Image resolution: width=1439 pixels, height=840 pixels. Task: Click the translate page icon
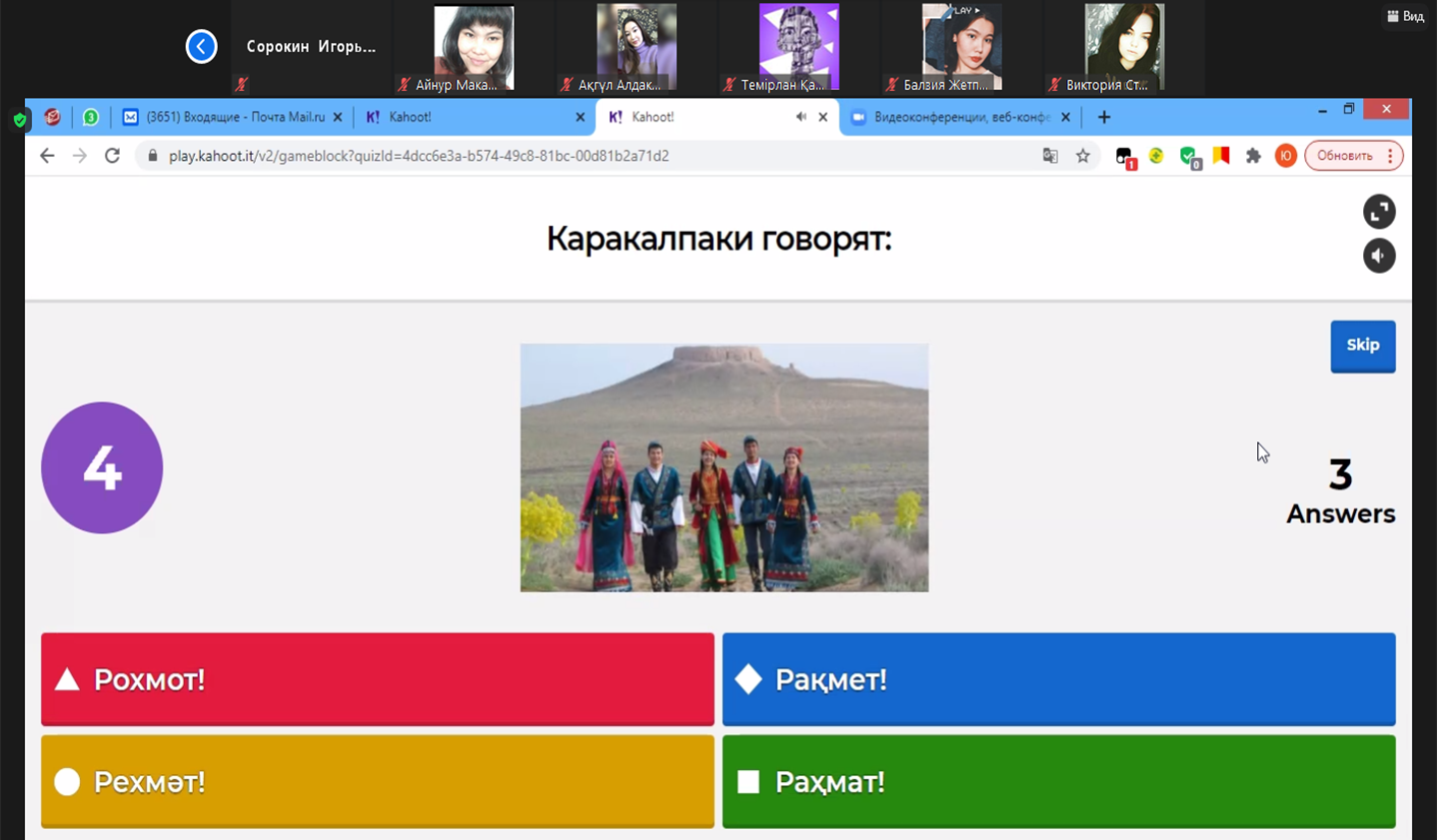point(1050,156)
